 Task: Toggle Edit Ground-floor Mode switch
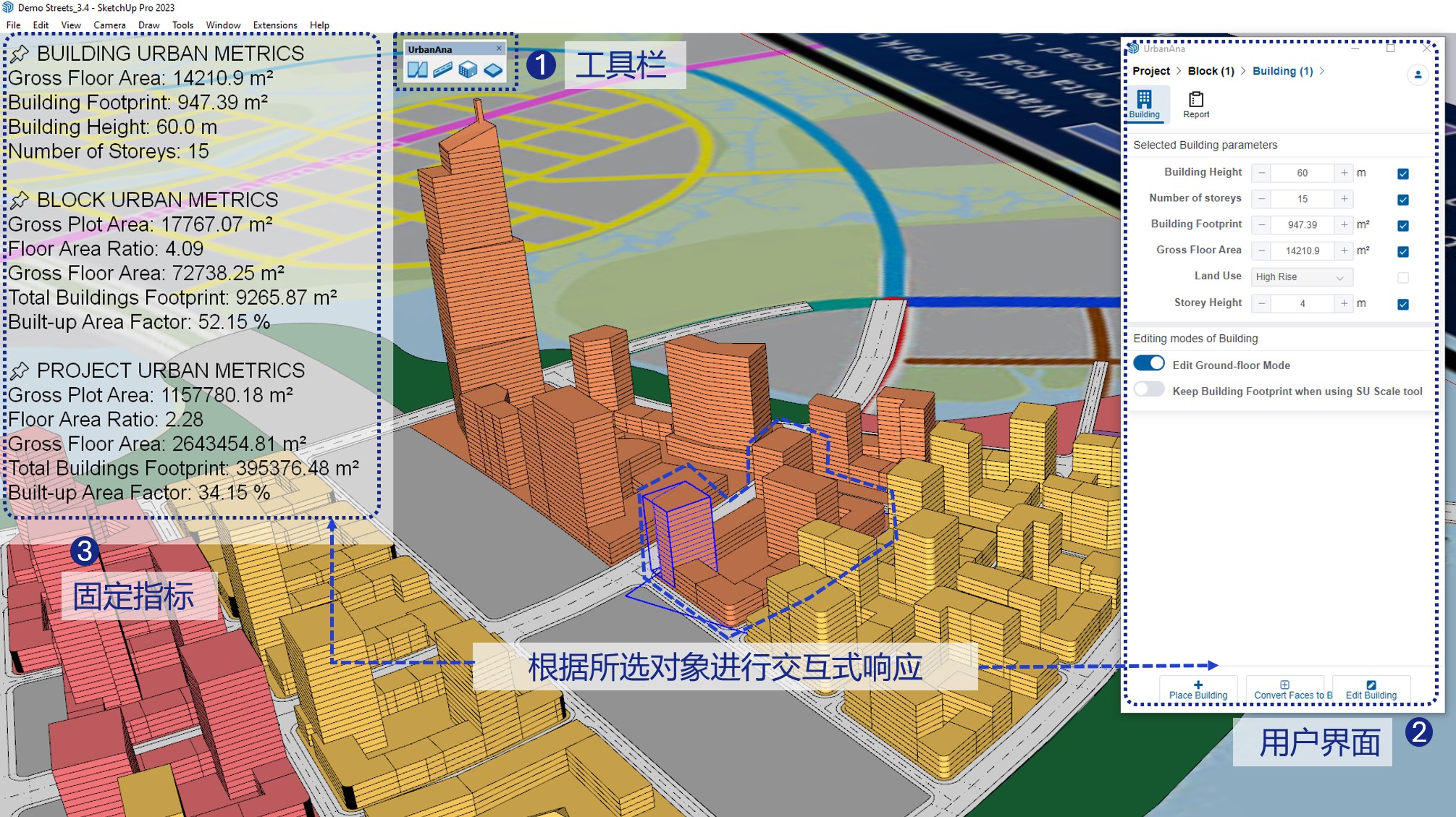click(1148, 365)
